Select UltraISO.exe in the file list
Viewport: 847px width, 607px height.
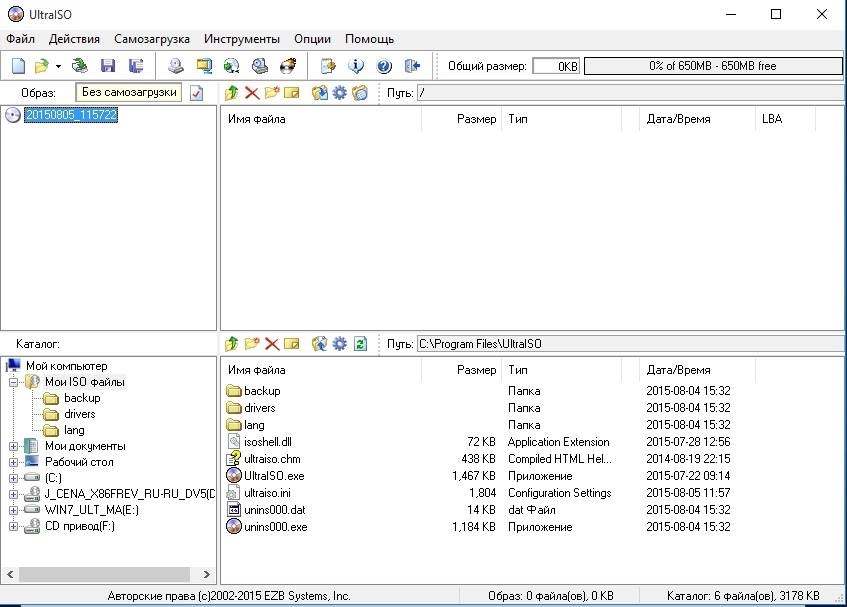(x=274, y=476)
